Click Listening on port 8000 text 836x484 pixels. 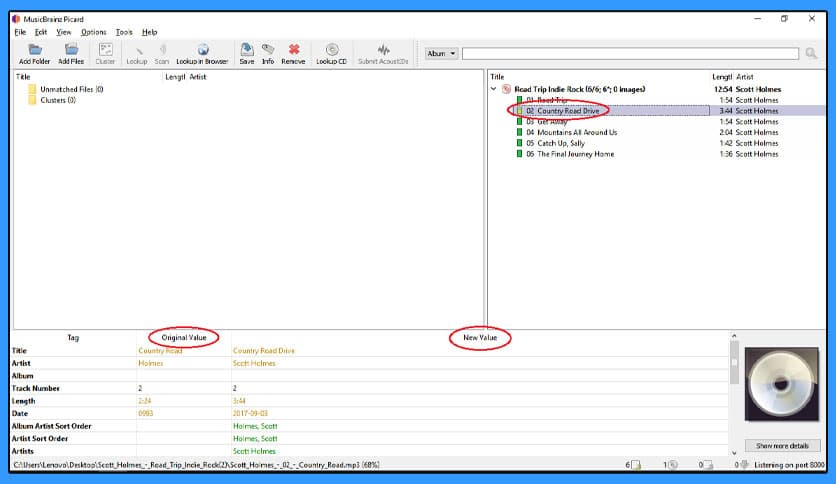pyautogui.click(x=789, y=465)
